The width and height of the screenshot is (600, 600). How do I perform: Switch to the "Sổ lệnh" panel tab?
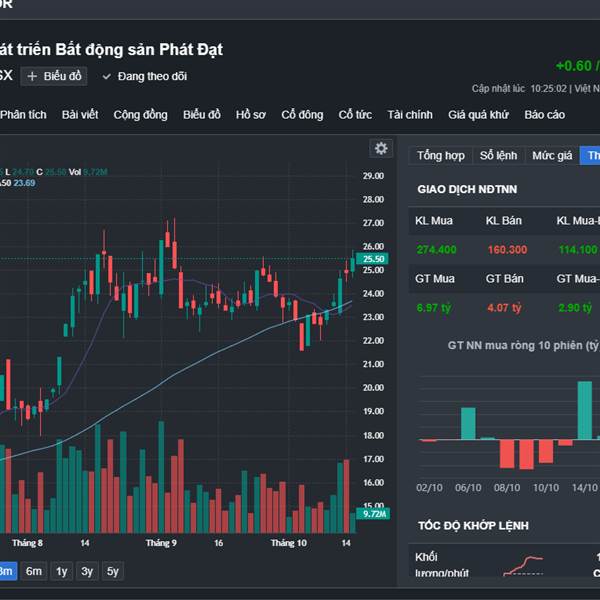coord(498,156)
